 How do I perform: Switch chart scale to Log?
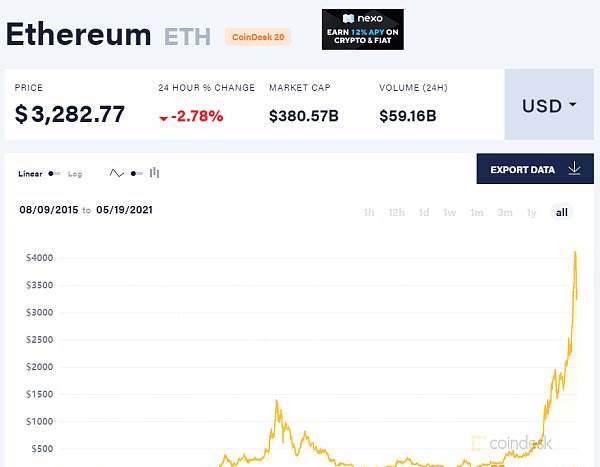tap(75, 174)
